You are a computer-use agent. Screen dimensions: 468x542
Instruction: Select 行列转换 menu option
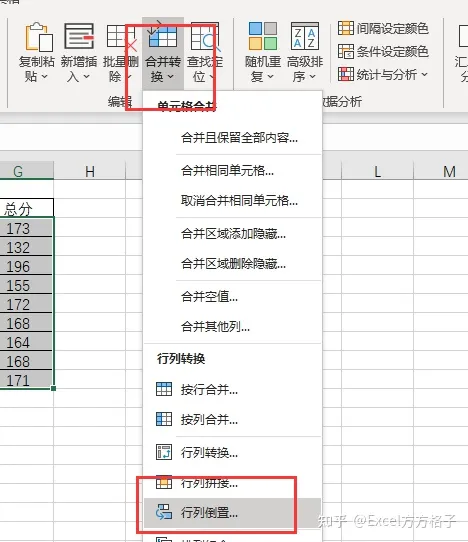pos(197,452)
